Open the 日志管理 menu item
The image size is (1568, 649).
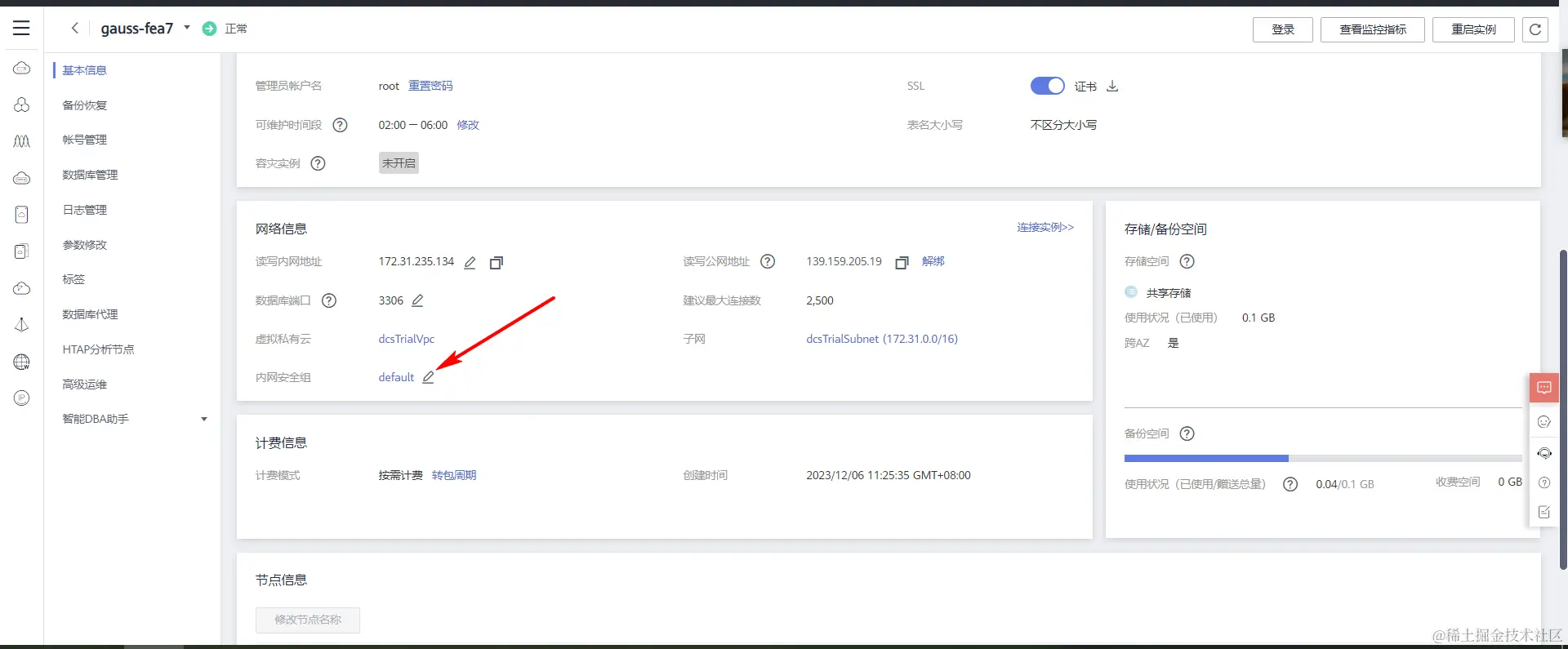tap(85, 210)
